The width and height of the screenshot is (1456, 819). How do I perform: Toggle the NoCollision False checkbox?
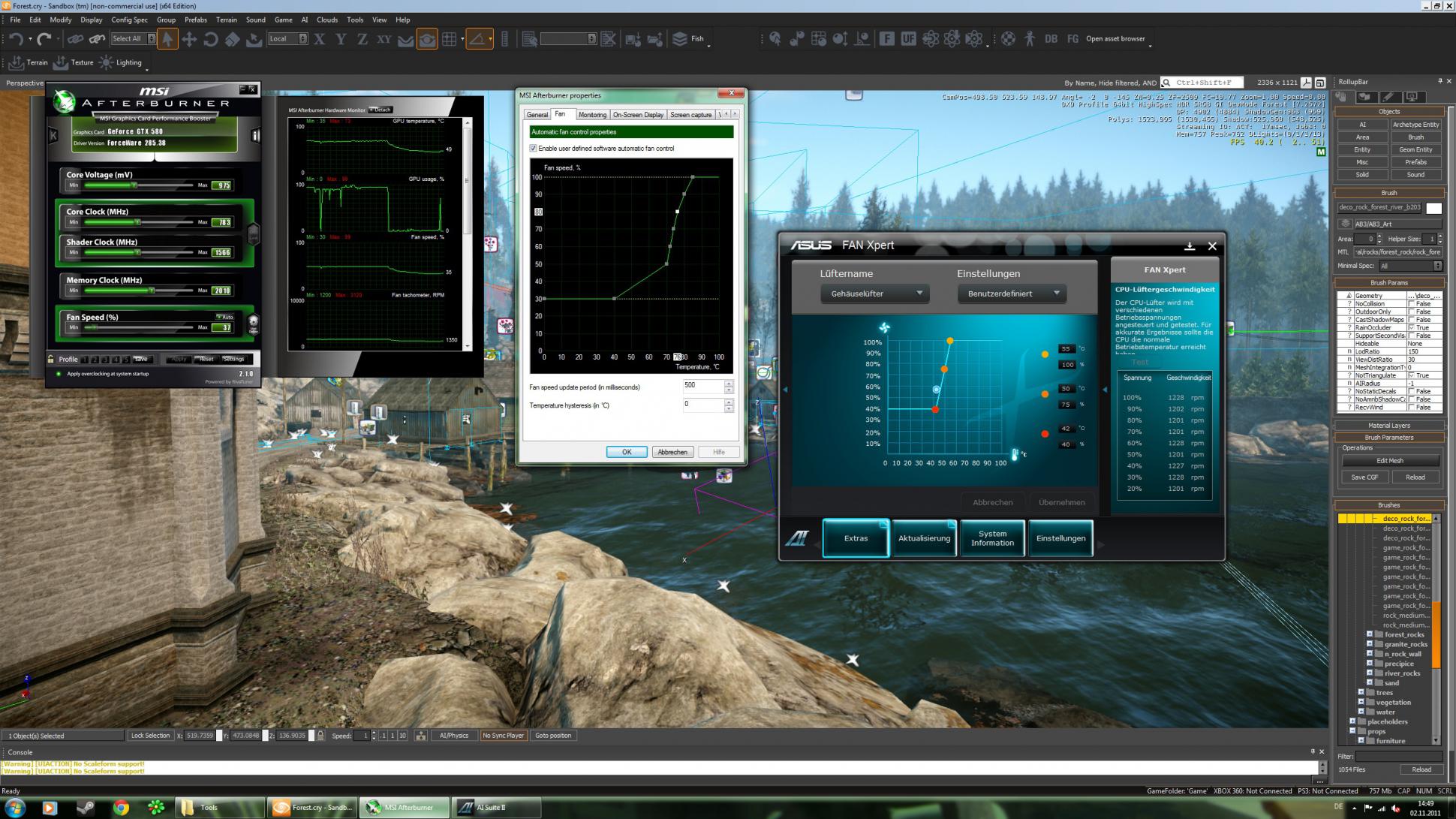[x=1412, y=304]
